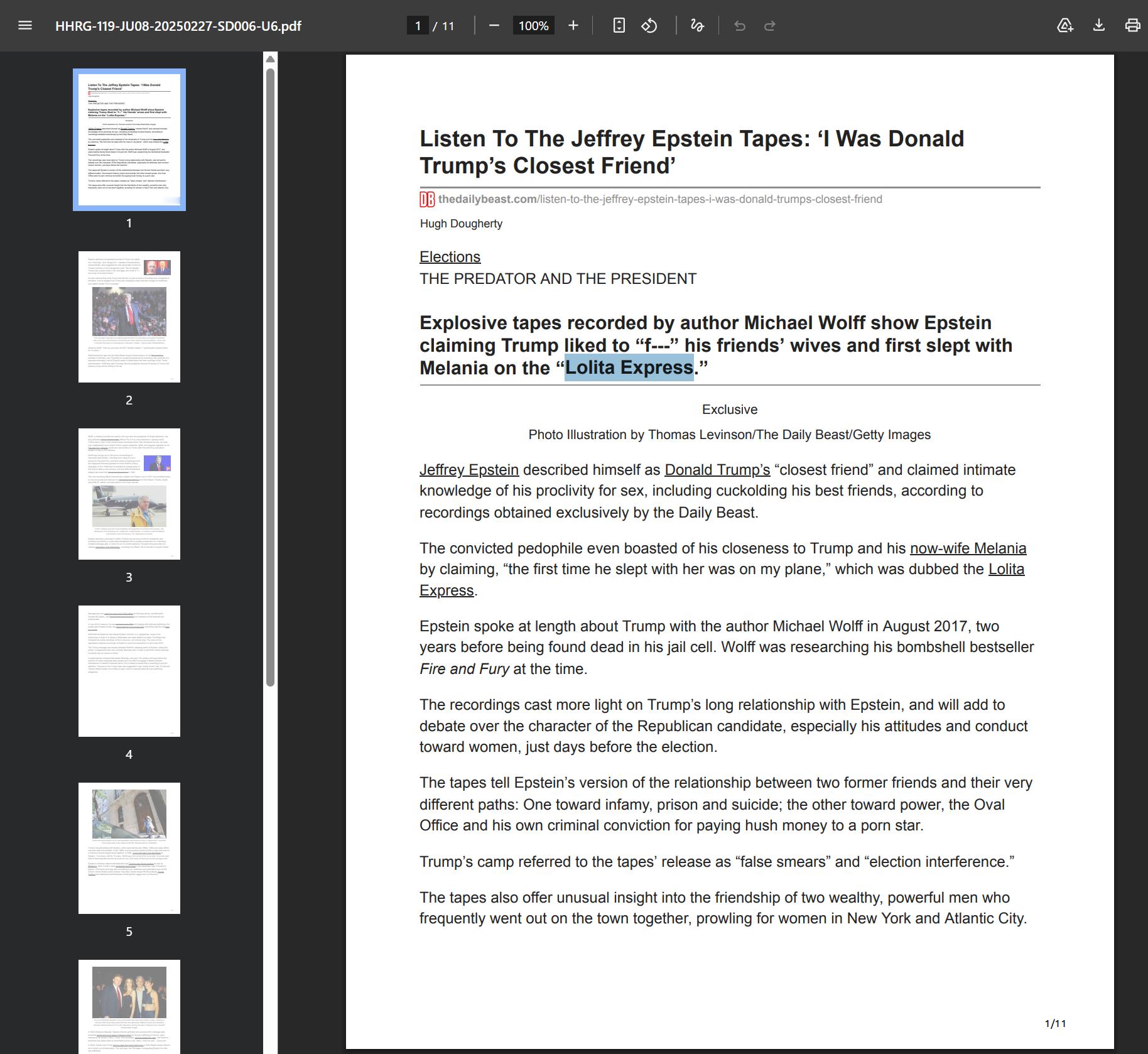Click the author name Hugh Dougherty

(461, 224)
